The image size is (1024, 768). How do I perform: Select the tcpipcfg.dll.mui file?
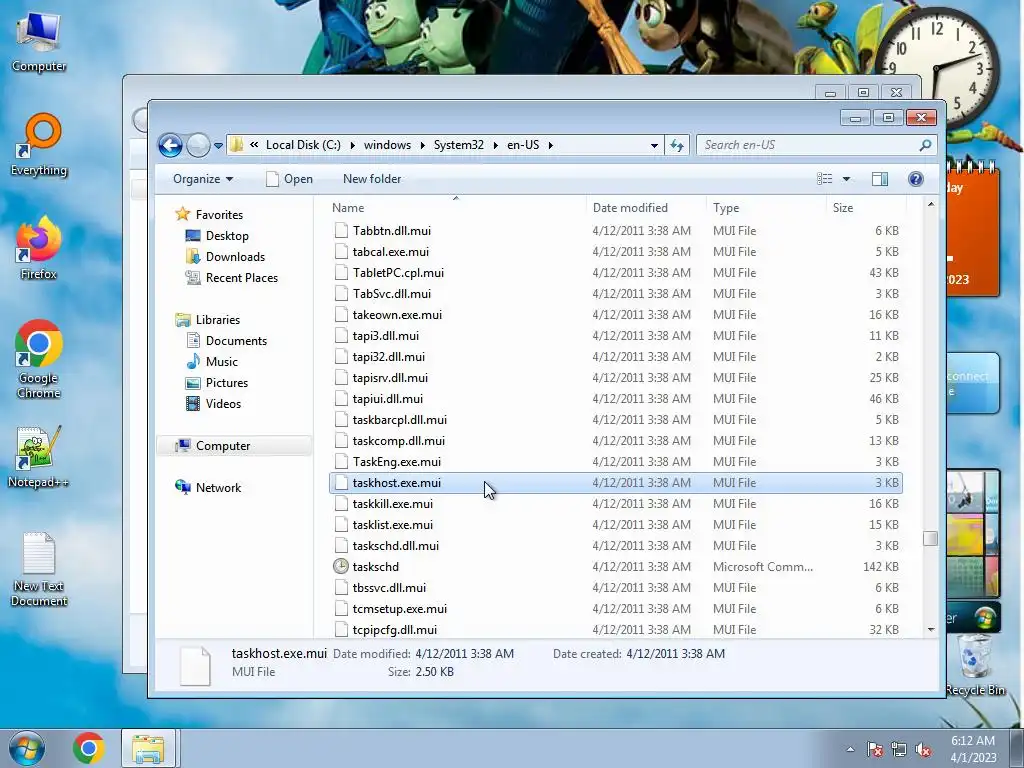click(x=616, y=630)
